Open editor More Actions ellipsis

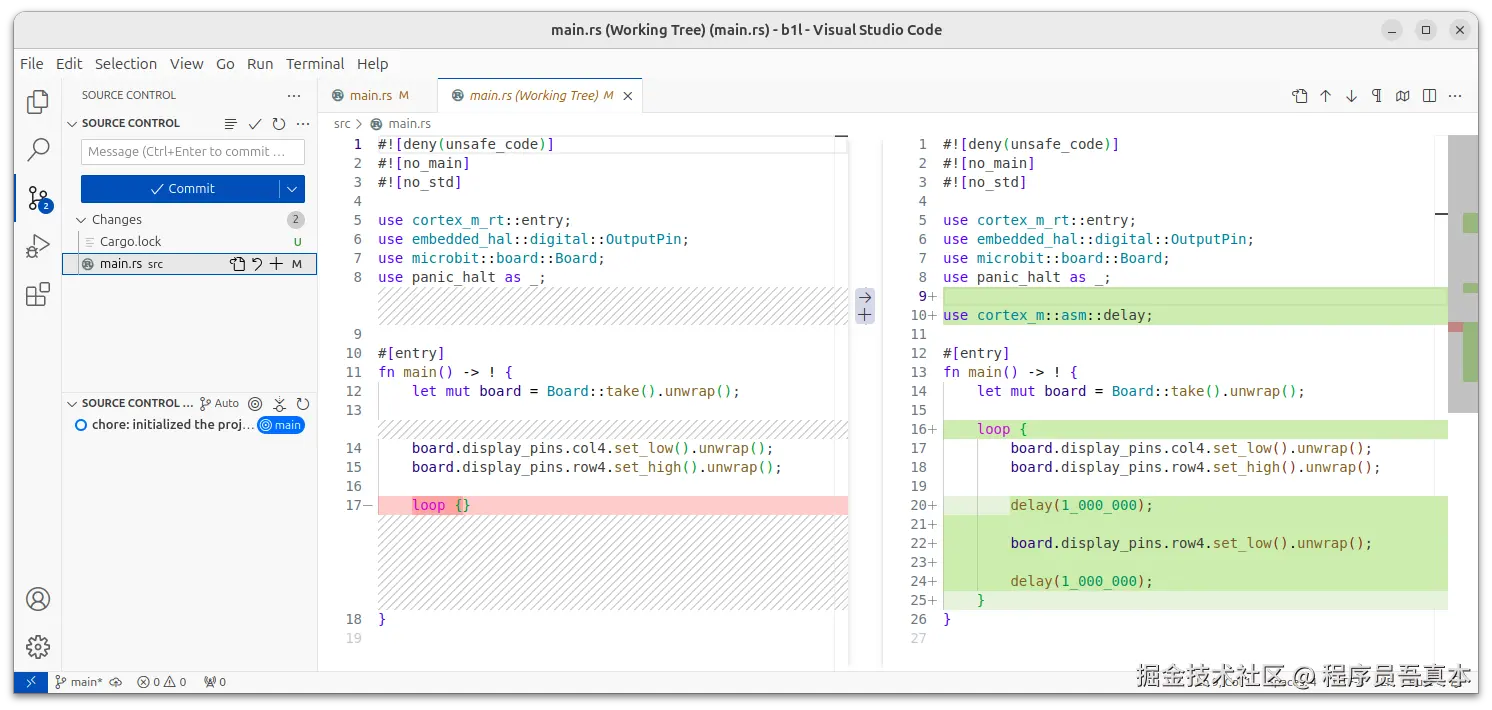pyautogui.click(x=1455, y=96)
